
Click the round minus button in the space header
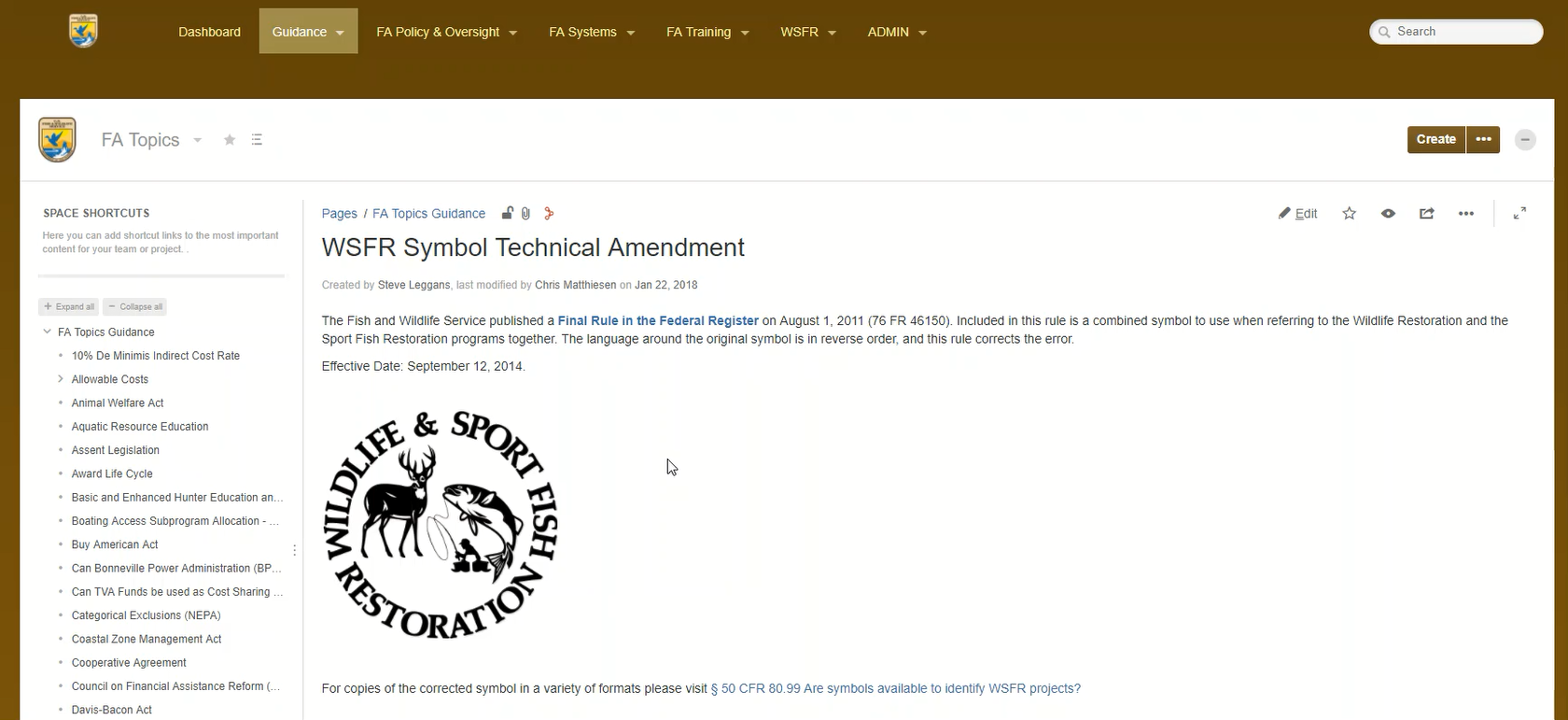coord(1525,139)
